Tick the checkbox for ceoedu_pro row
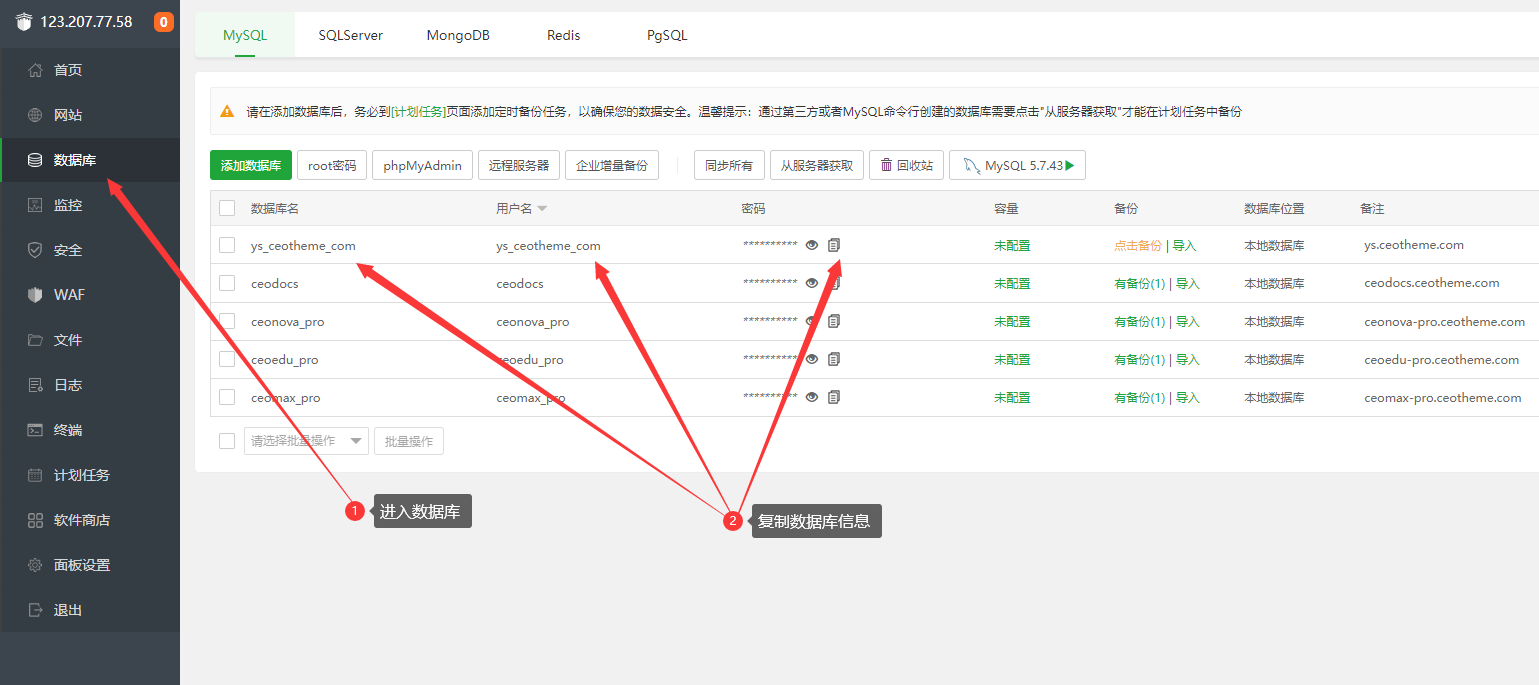 (227, 359)
